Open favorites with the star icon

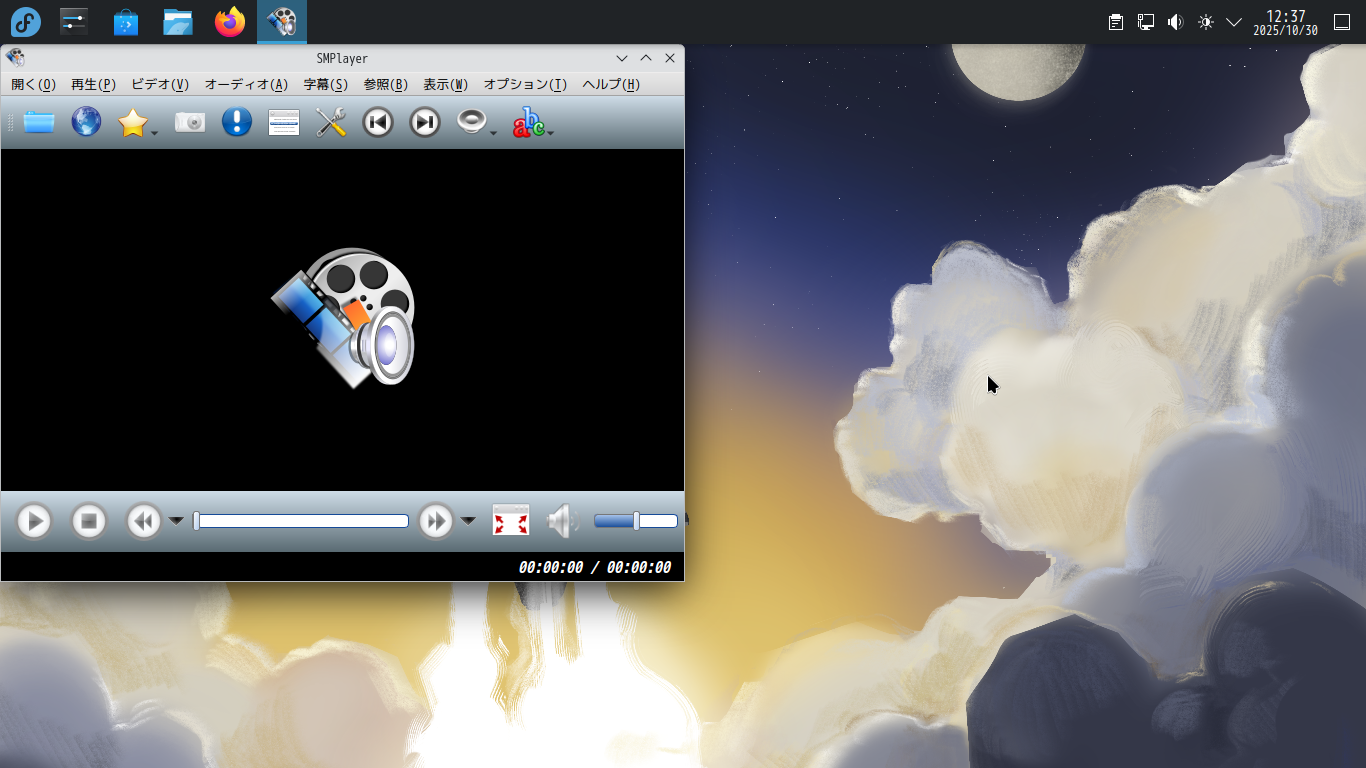(132, 123)
